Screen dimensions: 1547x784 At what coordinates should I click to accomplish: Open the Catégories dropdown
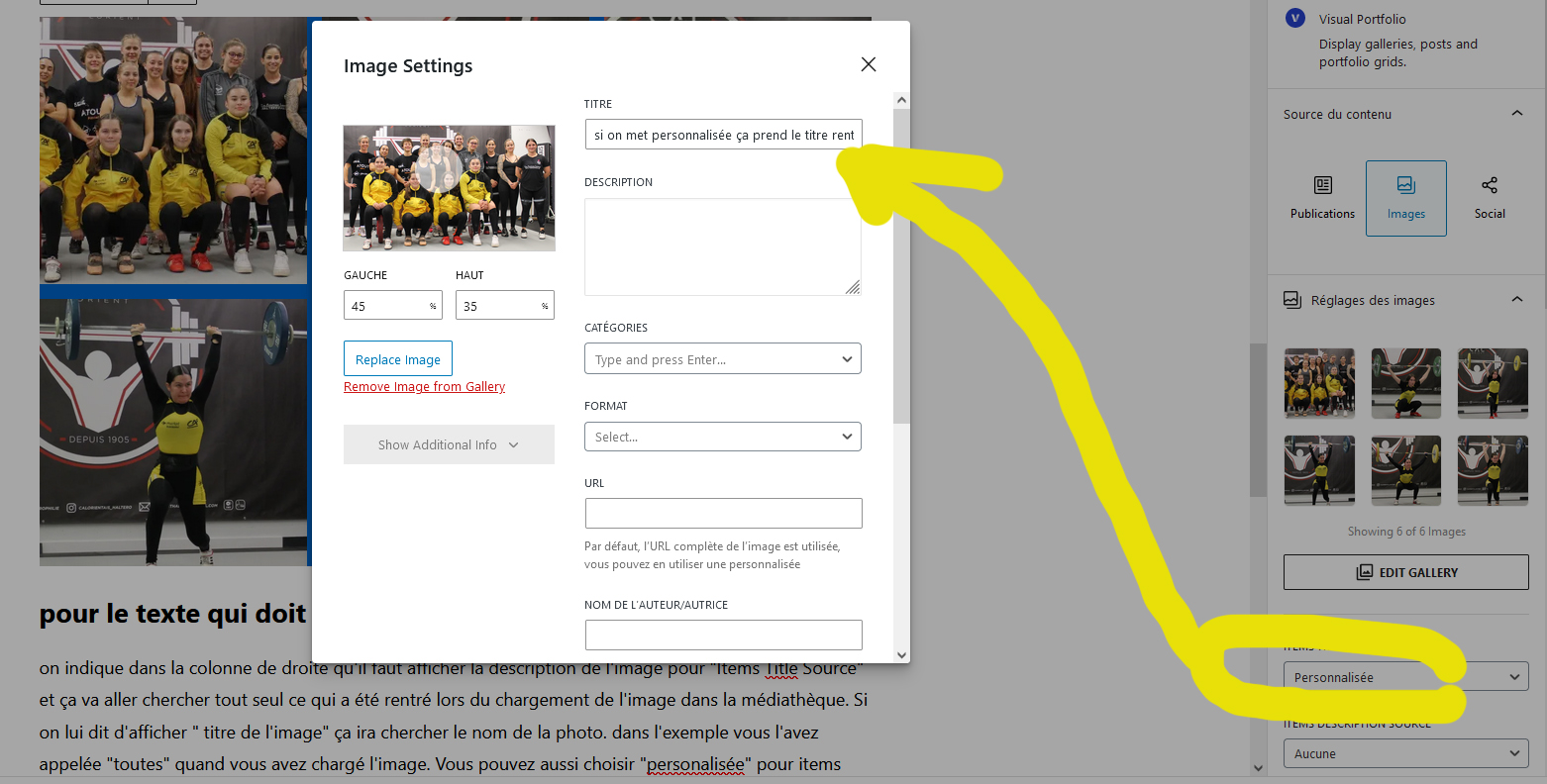tap(723, 359)
